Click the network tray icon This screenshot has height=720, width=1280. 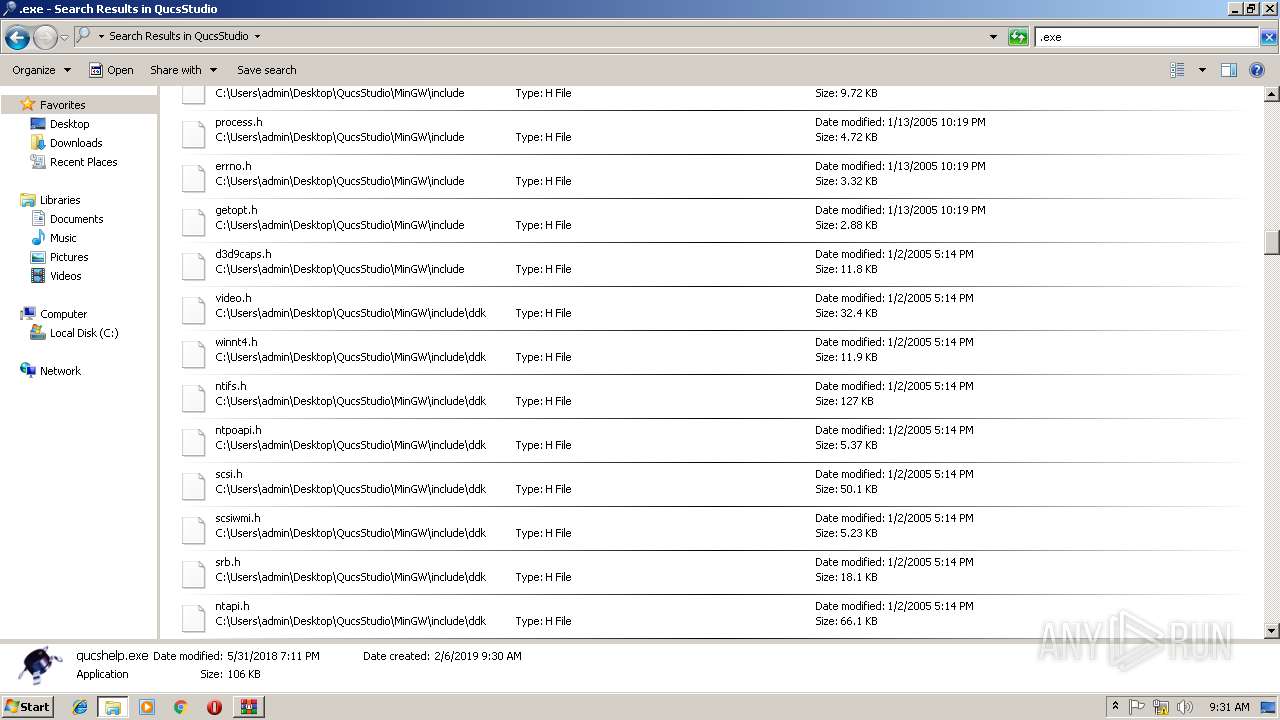tap(1161, 707)
